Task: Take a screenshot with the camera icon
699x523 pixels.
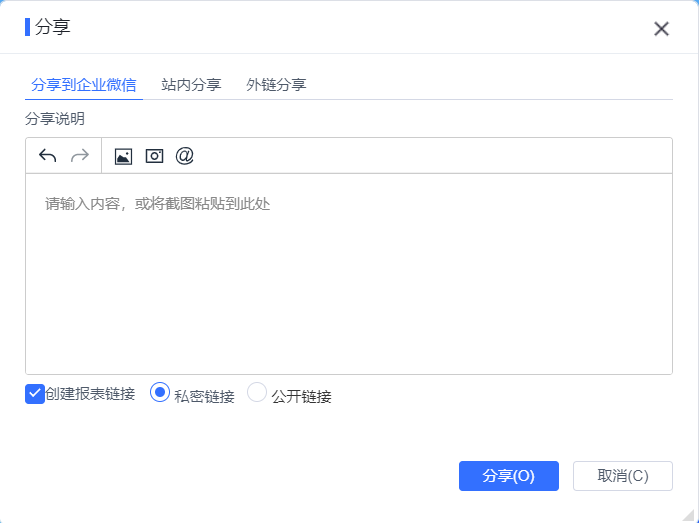Action: pos(154,156)
